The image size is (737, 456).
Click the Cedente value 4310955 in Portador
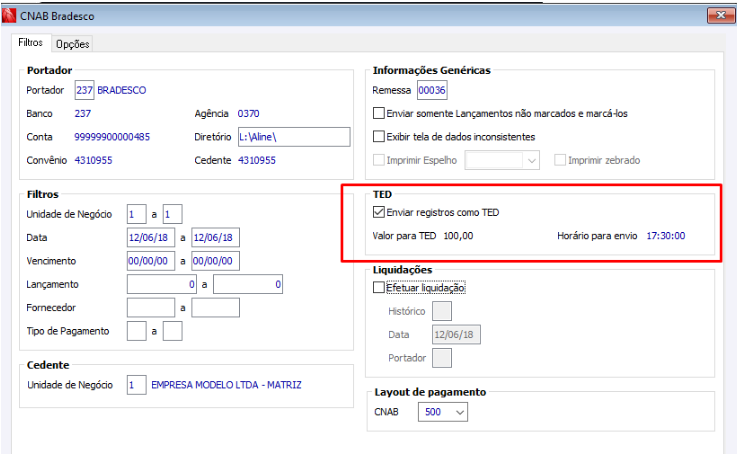(x=257, y=160)
